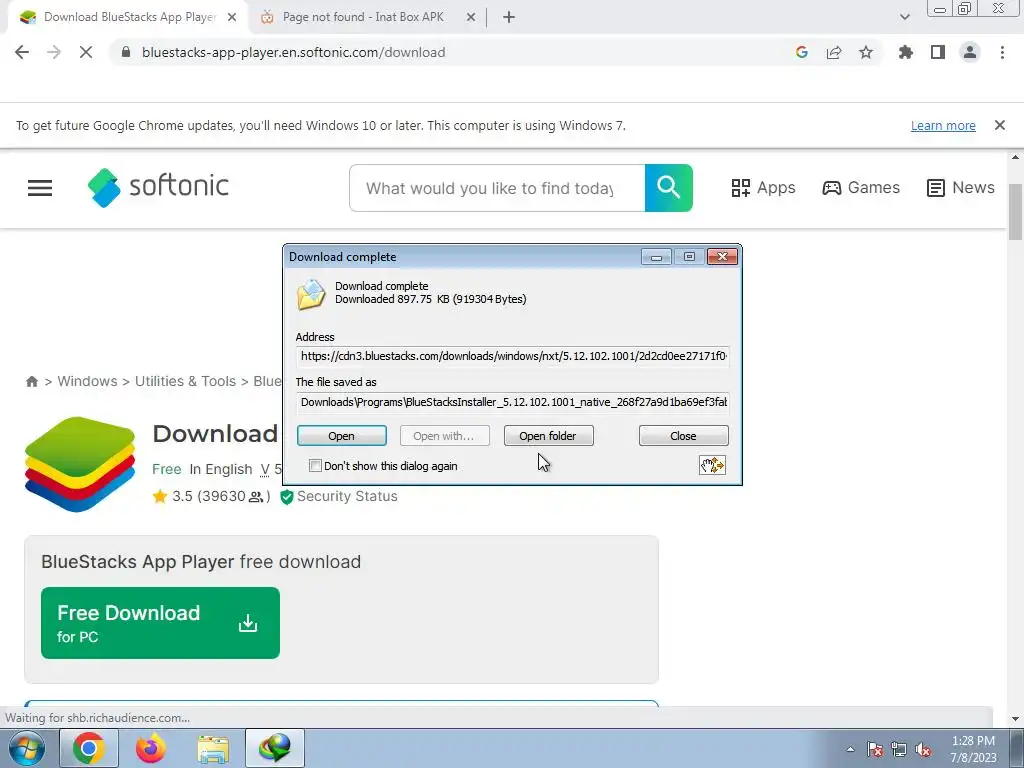1024x768 pixels.
Task: Click the download Address field in the dialog
Action: 513,357
